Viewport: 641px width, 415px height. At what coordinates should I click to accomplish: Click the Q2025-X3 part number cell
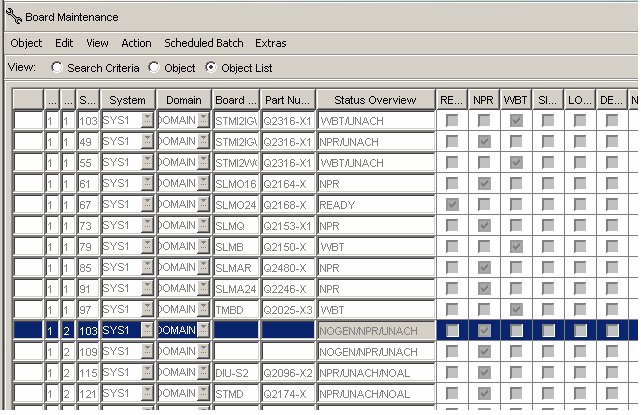tap(288, 310)
